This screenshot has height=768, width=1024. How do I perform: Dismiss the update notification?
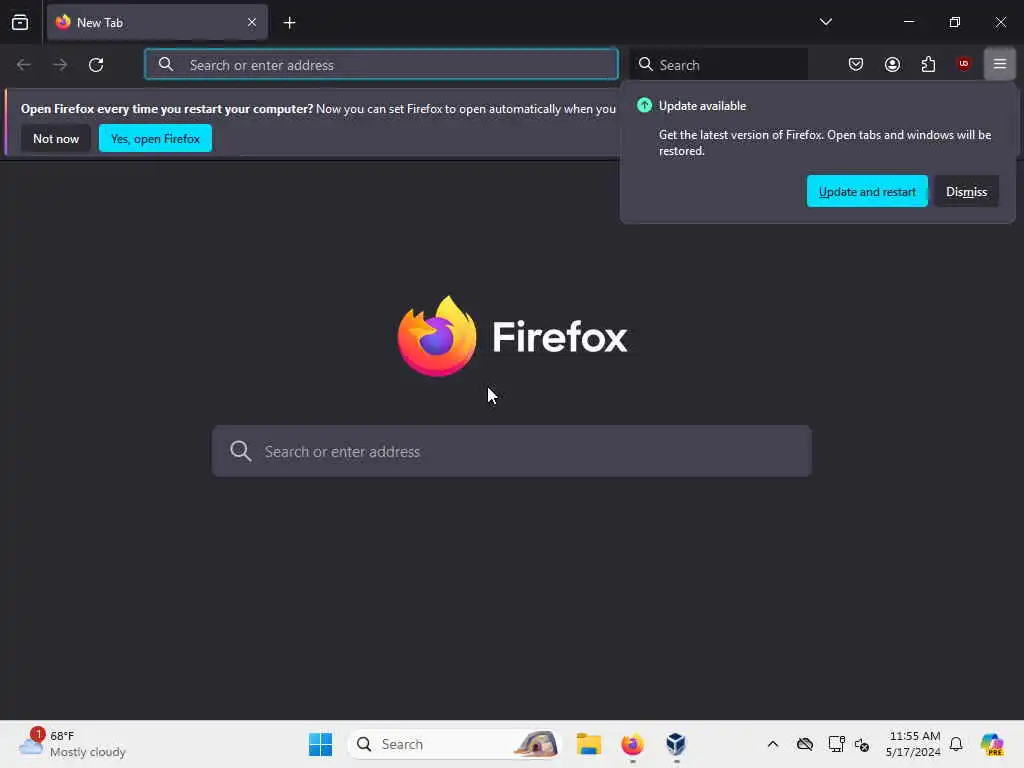(967, 191)
